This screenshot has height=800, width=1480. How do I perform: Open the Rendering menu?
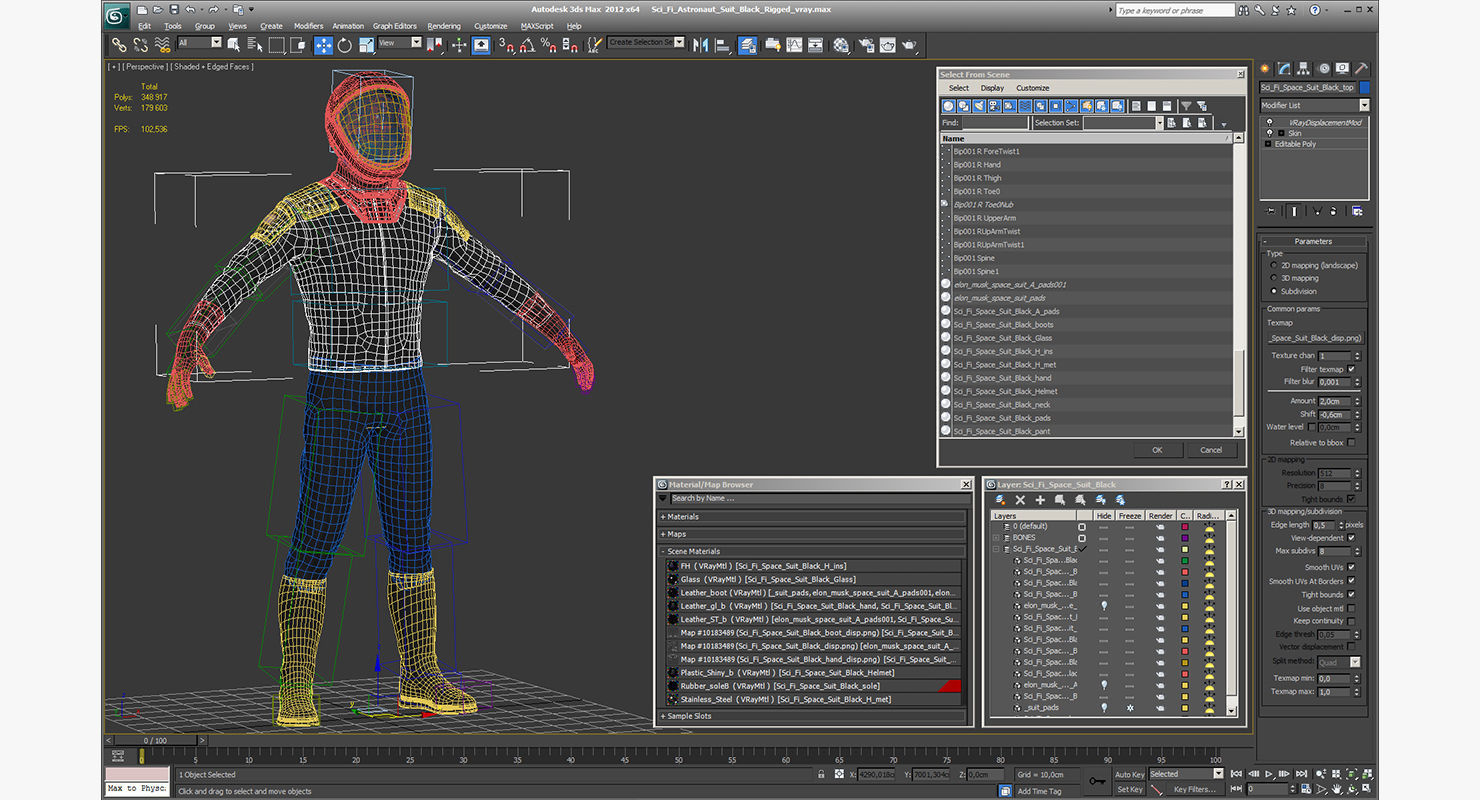(x=444, y=26)
